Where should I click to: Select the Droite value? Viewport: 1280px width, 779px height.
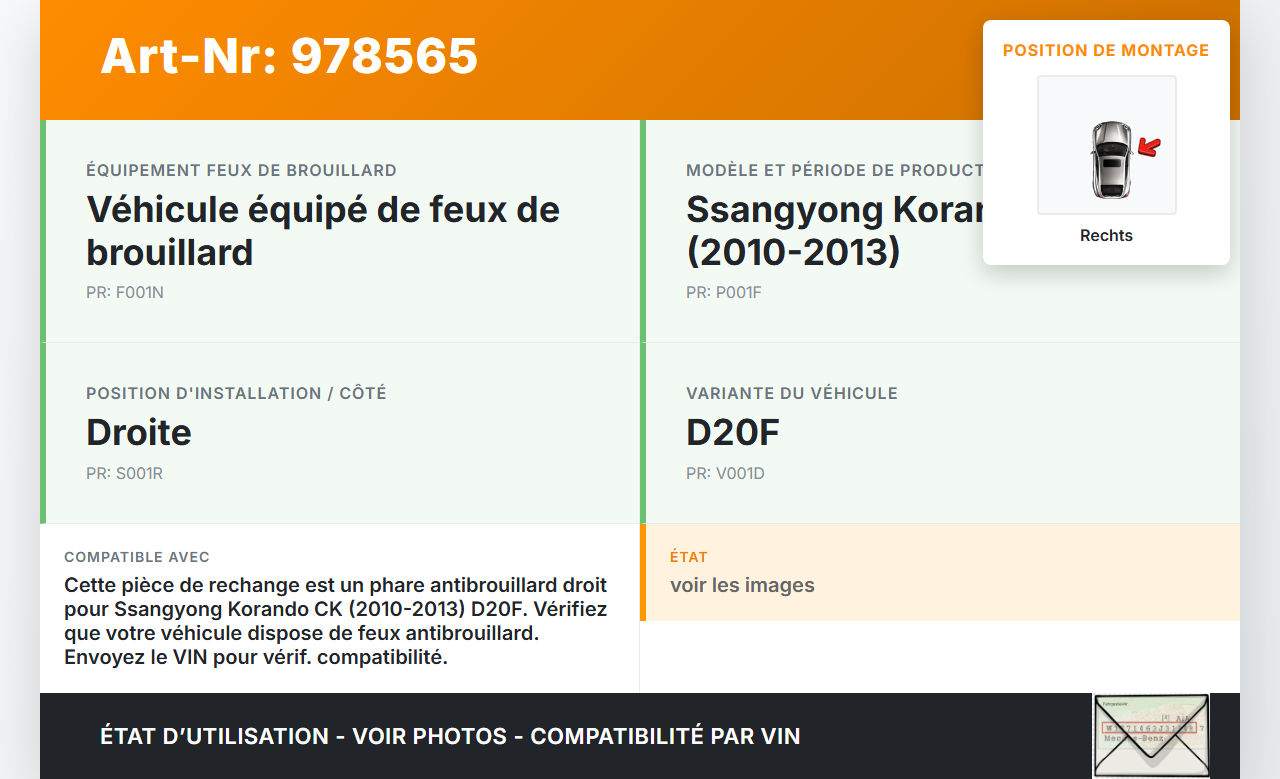(x=139, y=432)
